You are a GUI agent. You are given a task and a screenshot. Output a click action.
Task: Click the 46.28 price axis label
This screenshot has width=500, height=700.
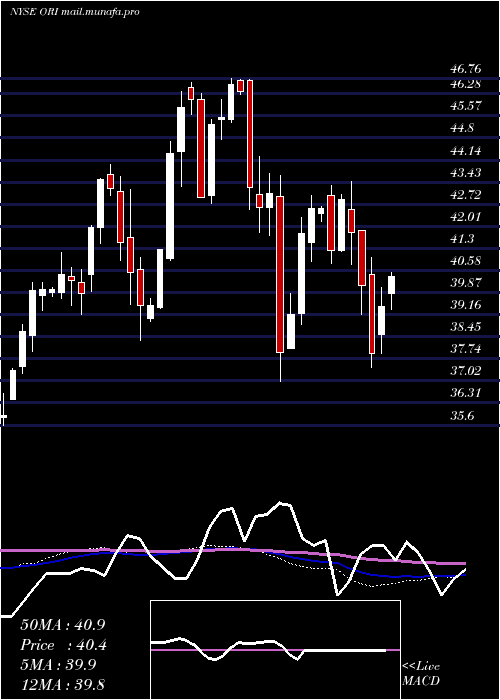click(x=465, y=83)
